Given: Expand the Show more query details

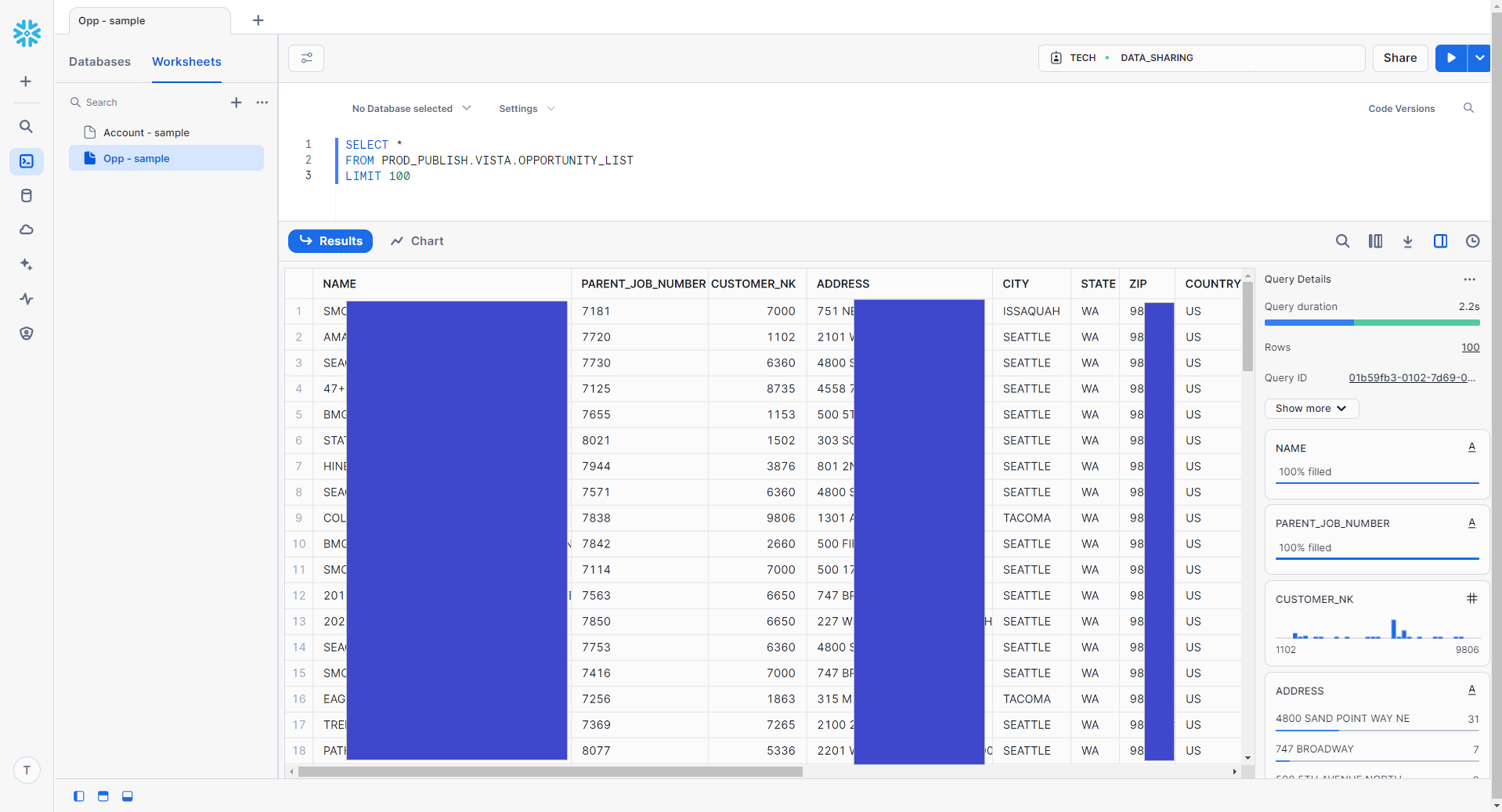Looking at the screenshot, I should point(1310,409).
